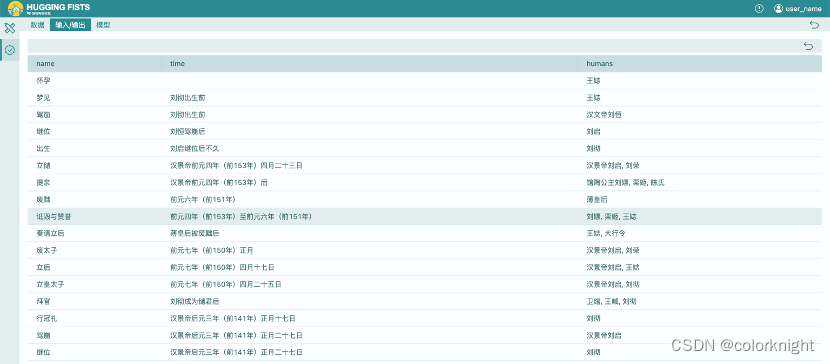Select humans cell 汉景帝刘启, 王娡

pyautogui.click(x=612, y=267)
